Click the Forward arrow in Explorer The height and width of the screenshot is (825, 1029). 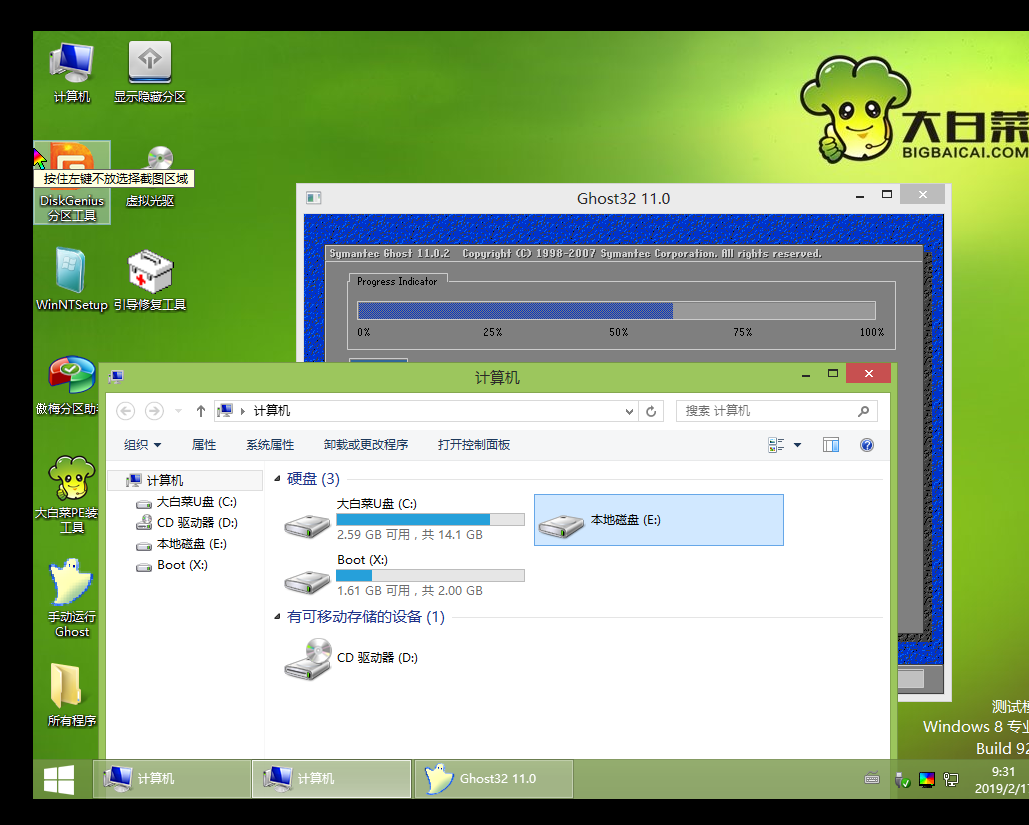click(x=154, y=411)
